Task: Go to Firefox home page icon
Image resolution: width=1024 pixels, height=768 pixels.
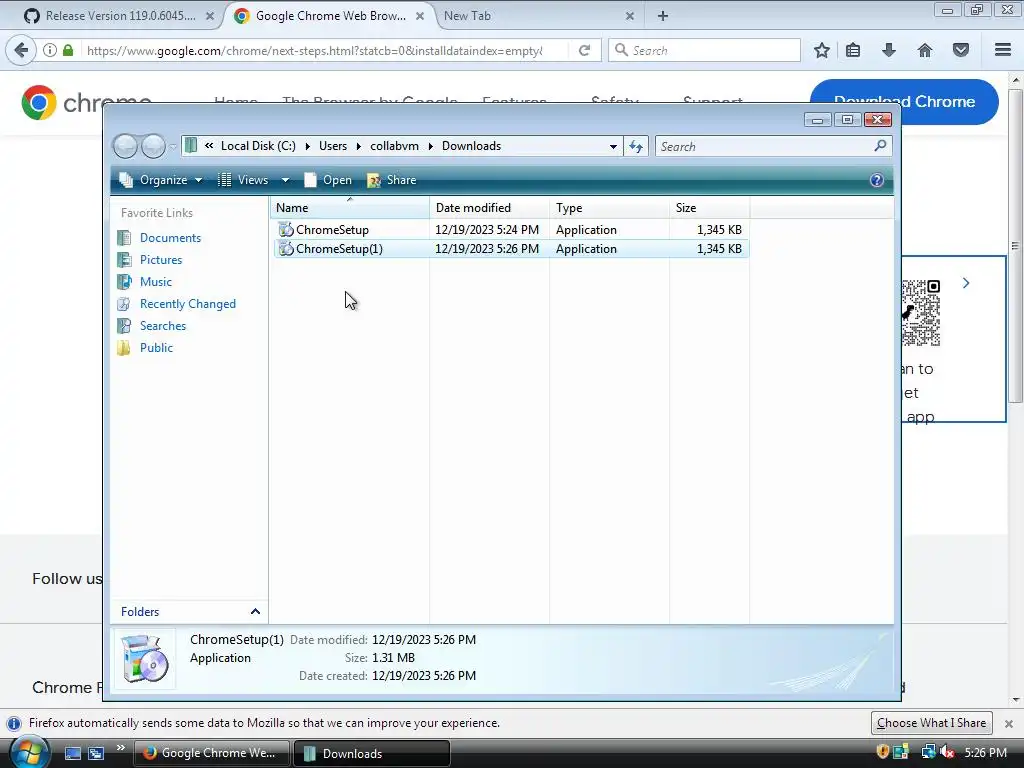Action: coord(925,50)
